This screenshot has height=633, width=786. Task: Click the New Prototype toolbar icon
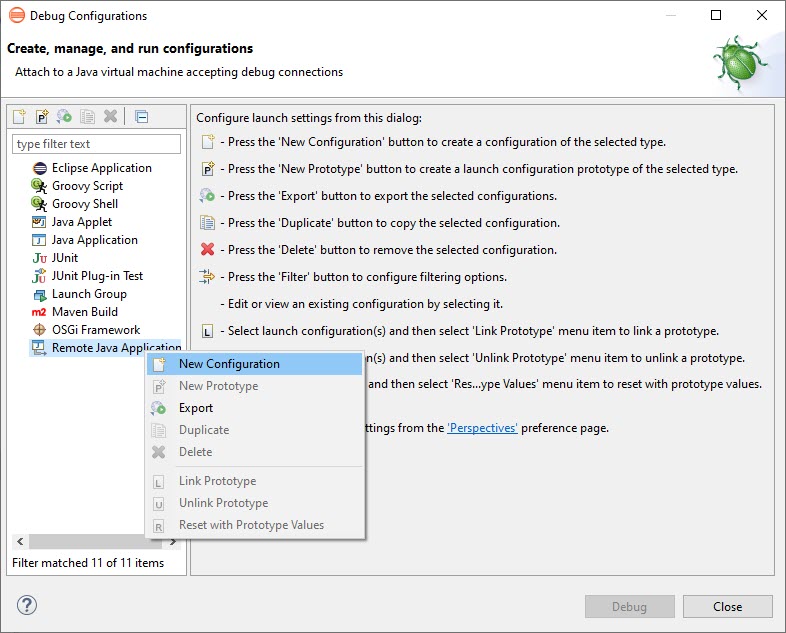42,117
